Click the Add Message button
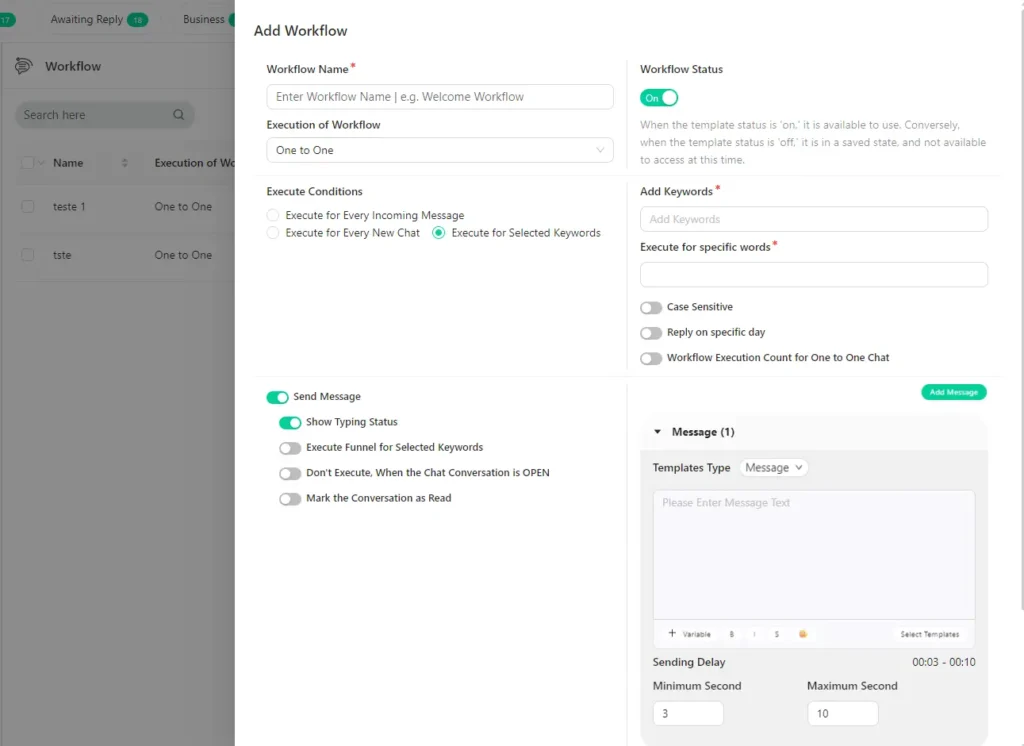The image size is (1024, 746). [x=953, y=392]
